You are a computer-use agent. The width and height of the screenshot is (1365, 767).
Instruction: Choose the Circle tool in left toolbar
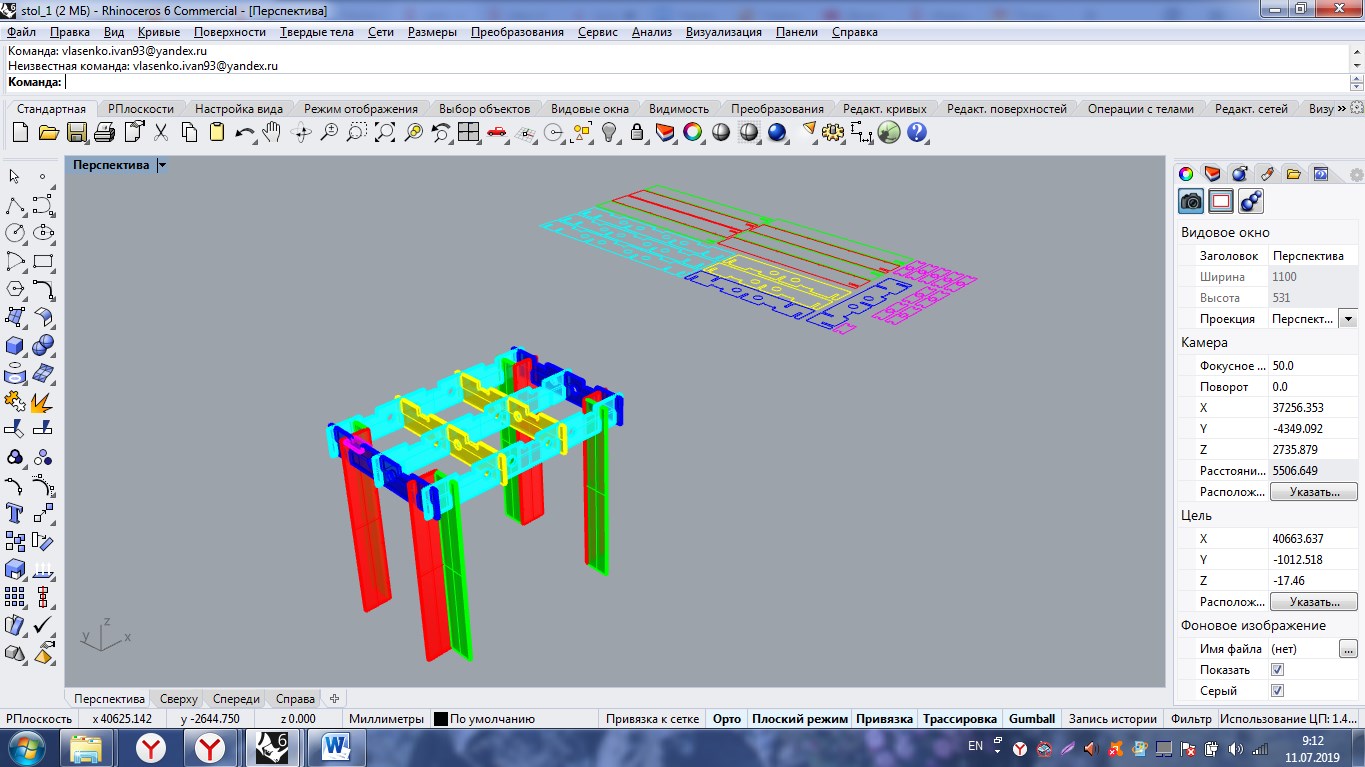(x=15, y=233)
